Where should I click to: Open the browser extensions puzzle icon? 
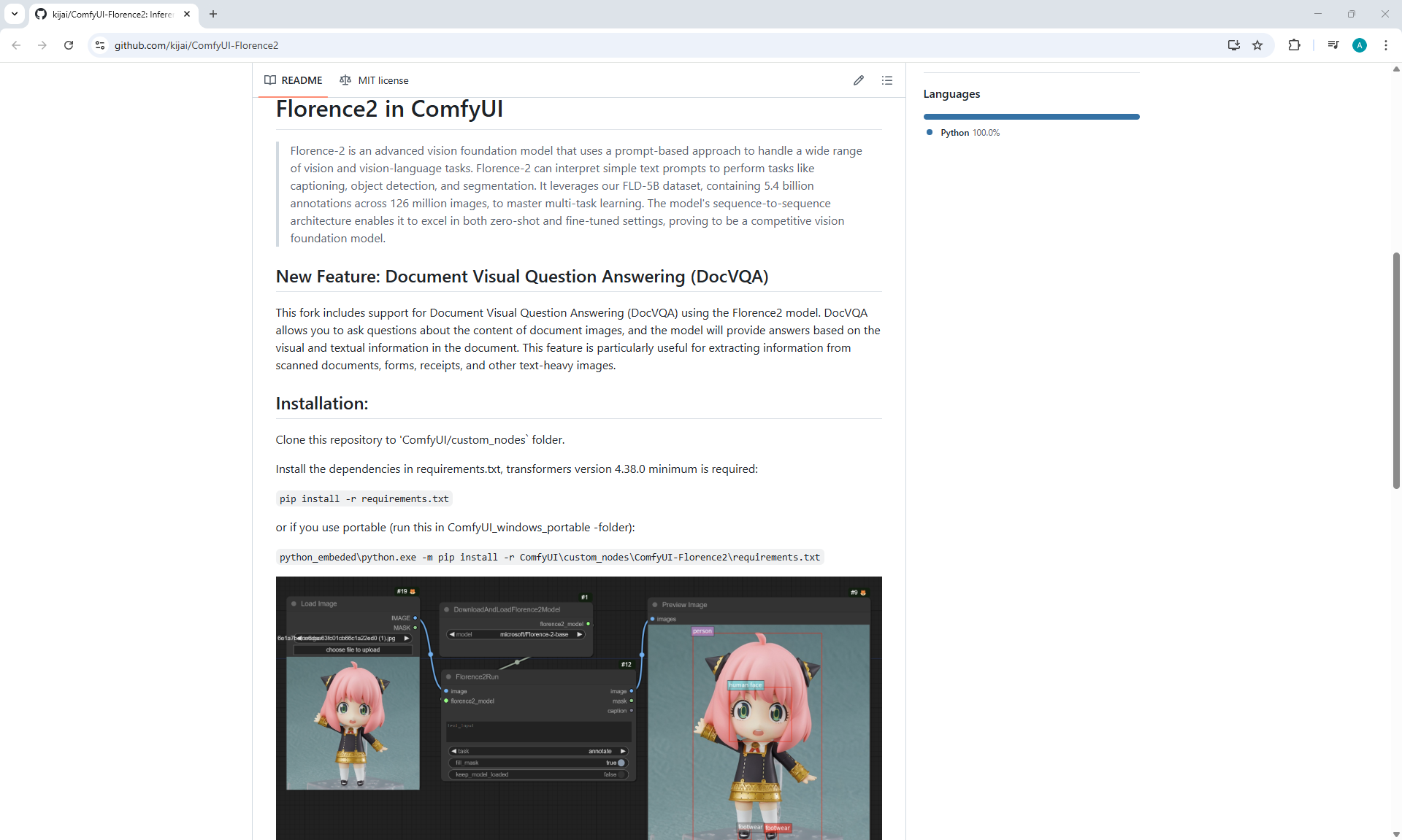coord(1294,45)
